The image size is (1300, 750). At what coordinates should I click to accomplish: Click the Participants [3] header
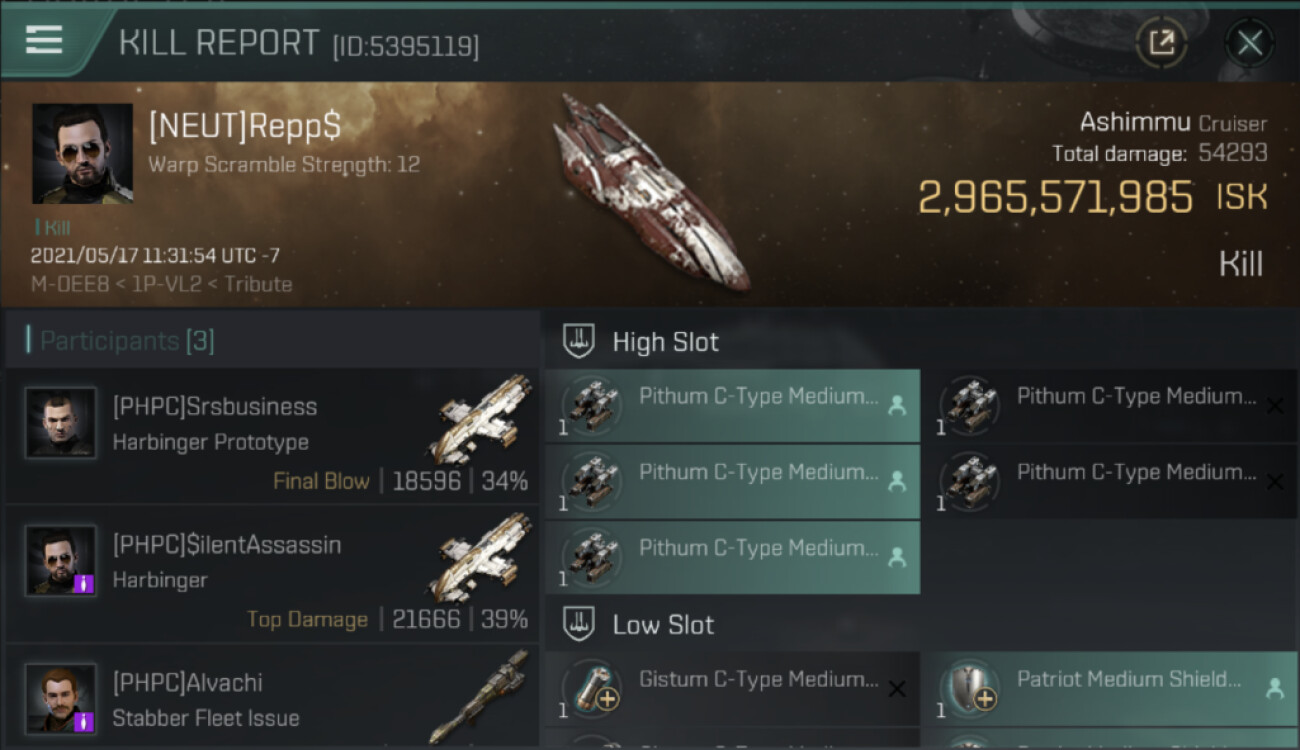click(x=127, y=341)
